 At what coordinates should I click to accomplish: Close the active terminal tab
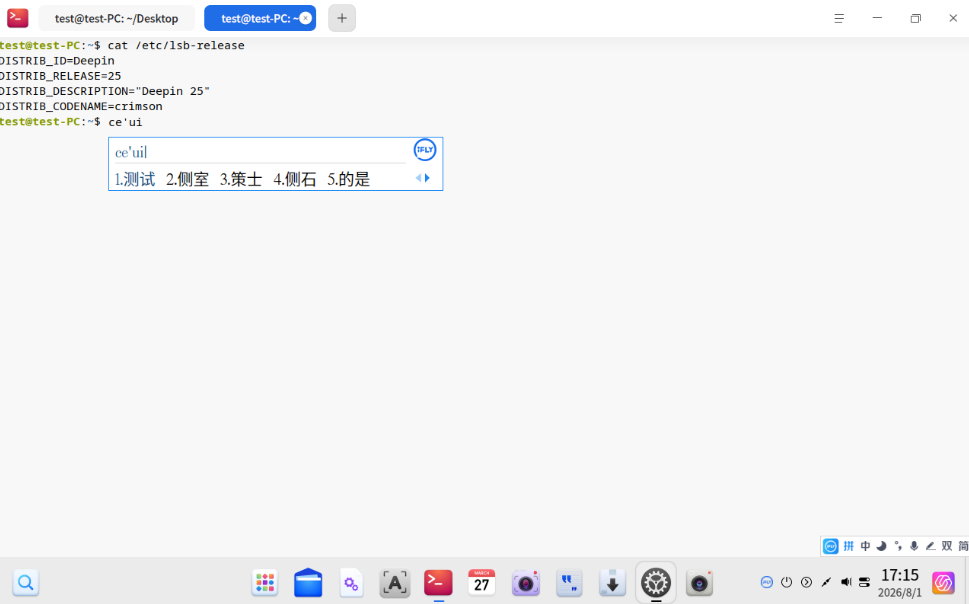(305, 19)
